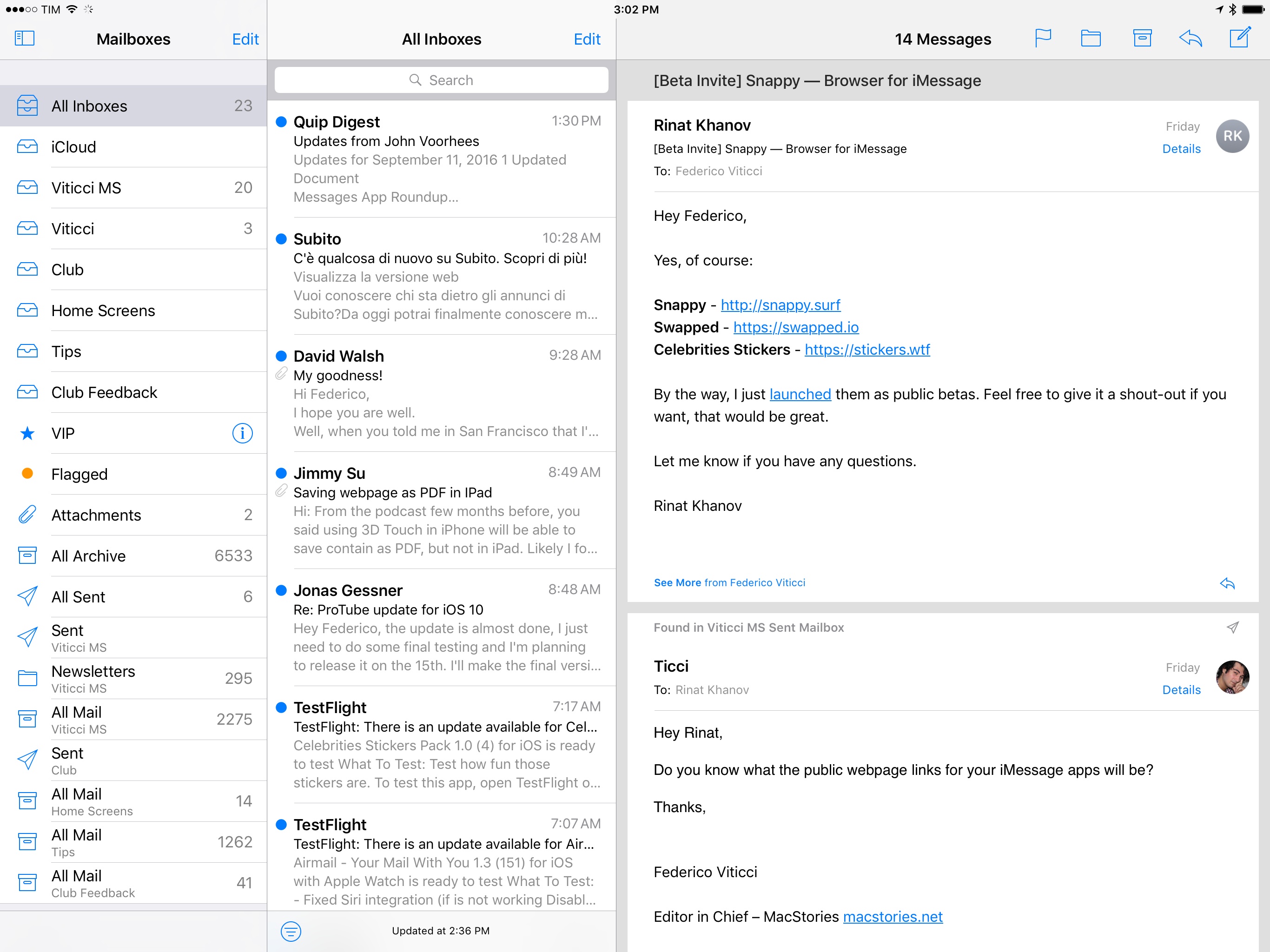Click the Search field

click(441, 80)
